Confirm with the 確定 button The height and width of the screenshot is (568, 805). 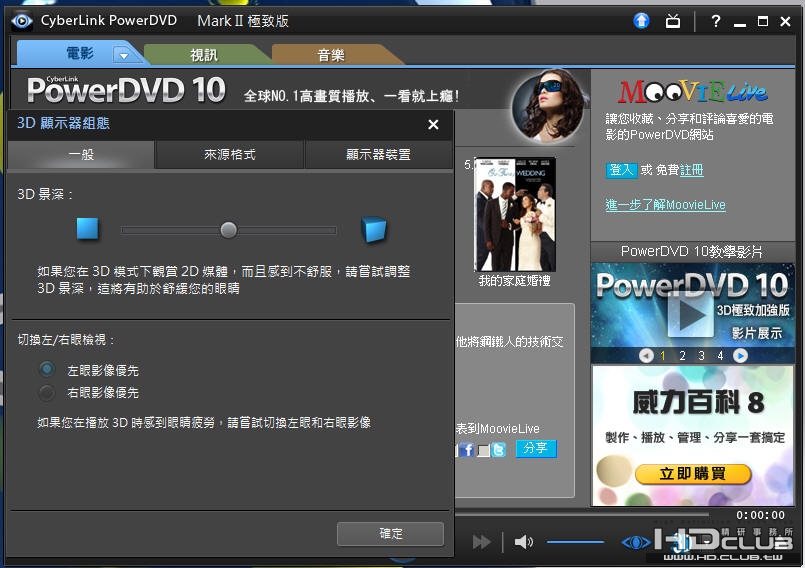click(390, 534)
